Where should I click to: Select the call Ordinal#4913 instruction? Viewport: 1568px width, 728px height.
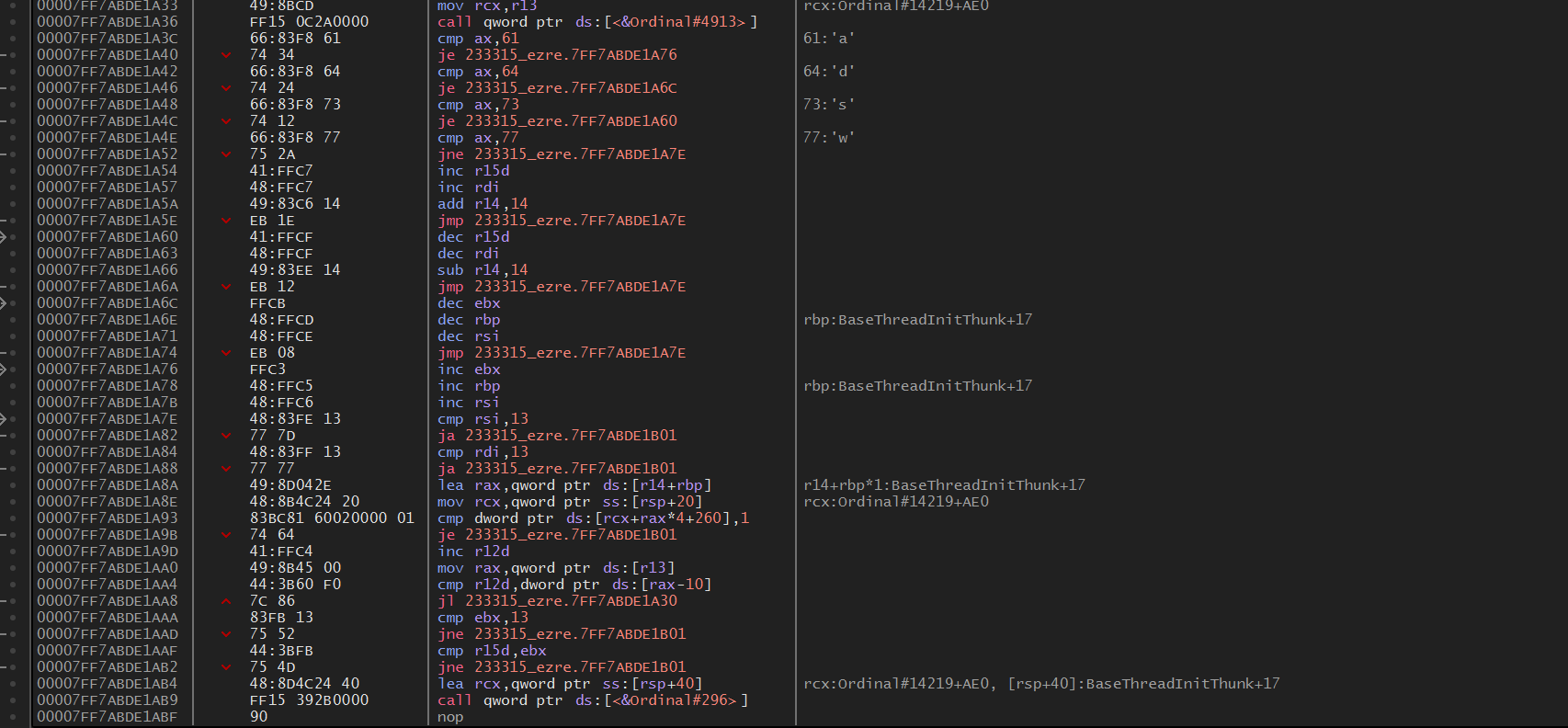coord(597,22)
